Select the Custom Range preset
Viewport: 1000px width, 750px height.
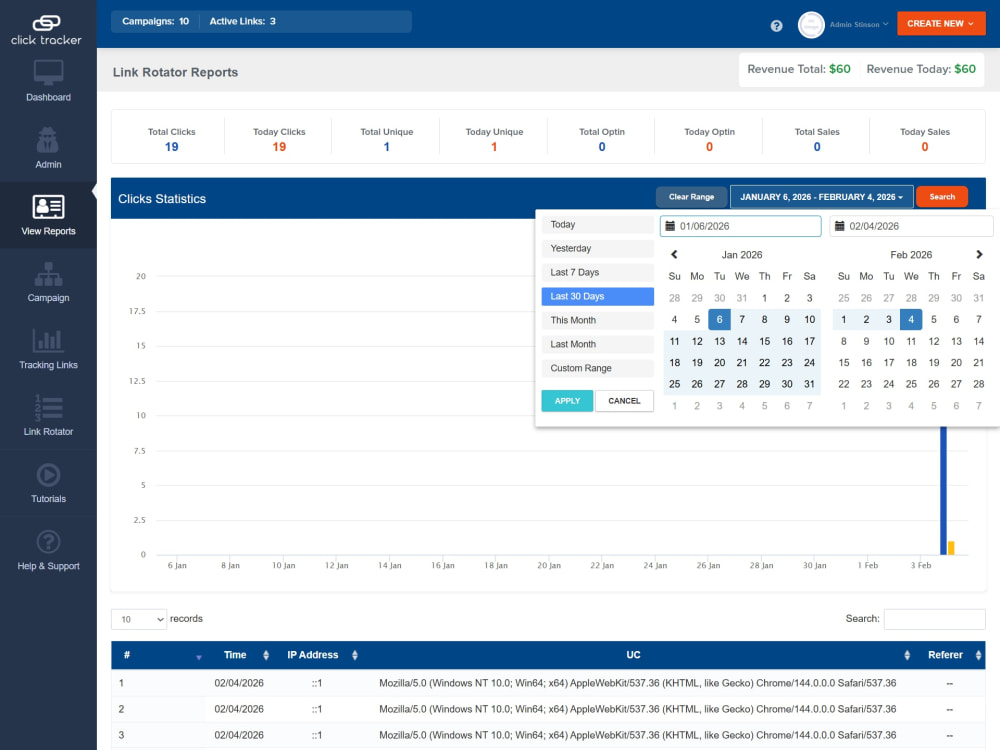tap(598, 368)
